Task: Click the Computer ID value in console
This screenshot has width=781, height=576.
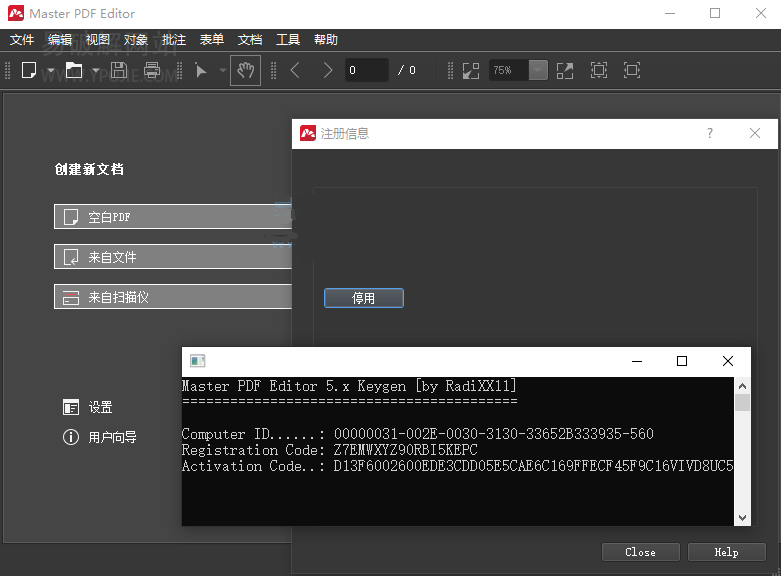Action: coord(494,434)
